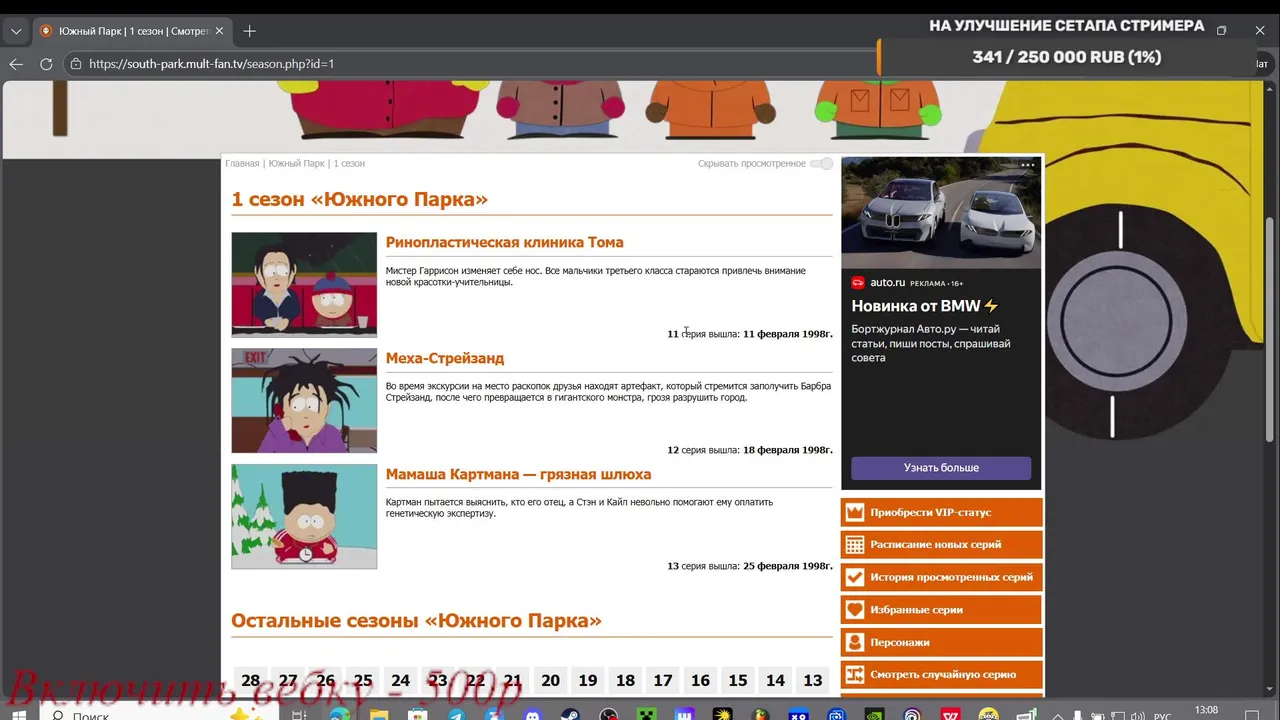Open episode Ринопластическая клиника Тома
The width and height of the screenshot is (1280, 720).
coord(504,242)
